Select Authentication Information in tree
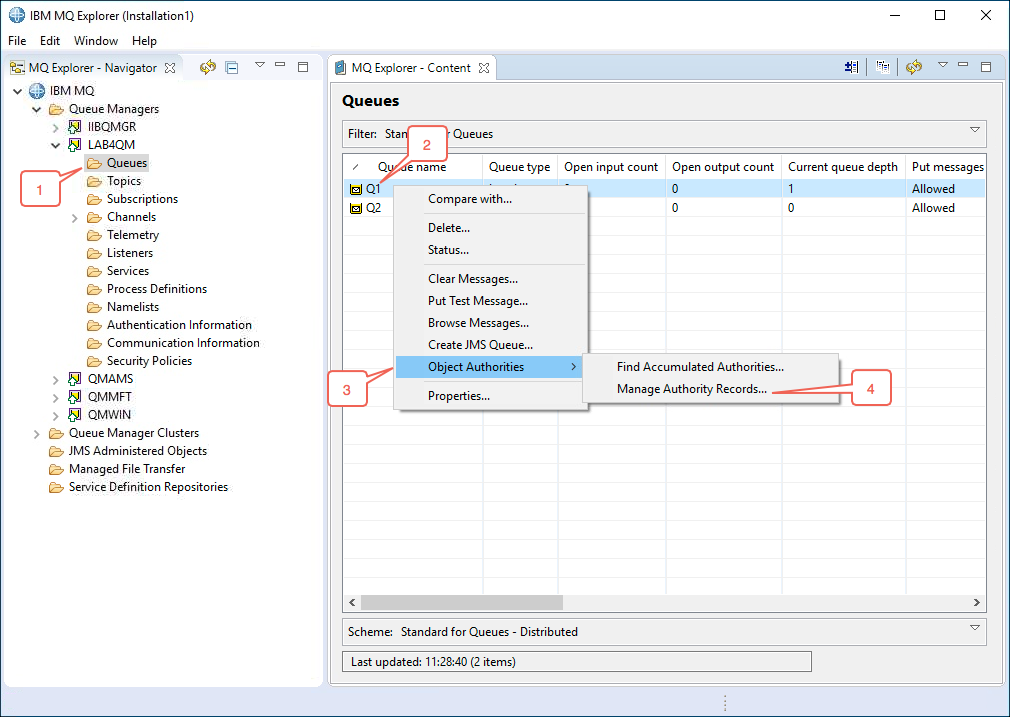Viewport: 1010px width, 717px height. (x=179, y=325)
